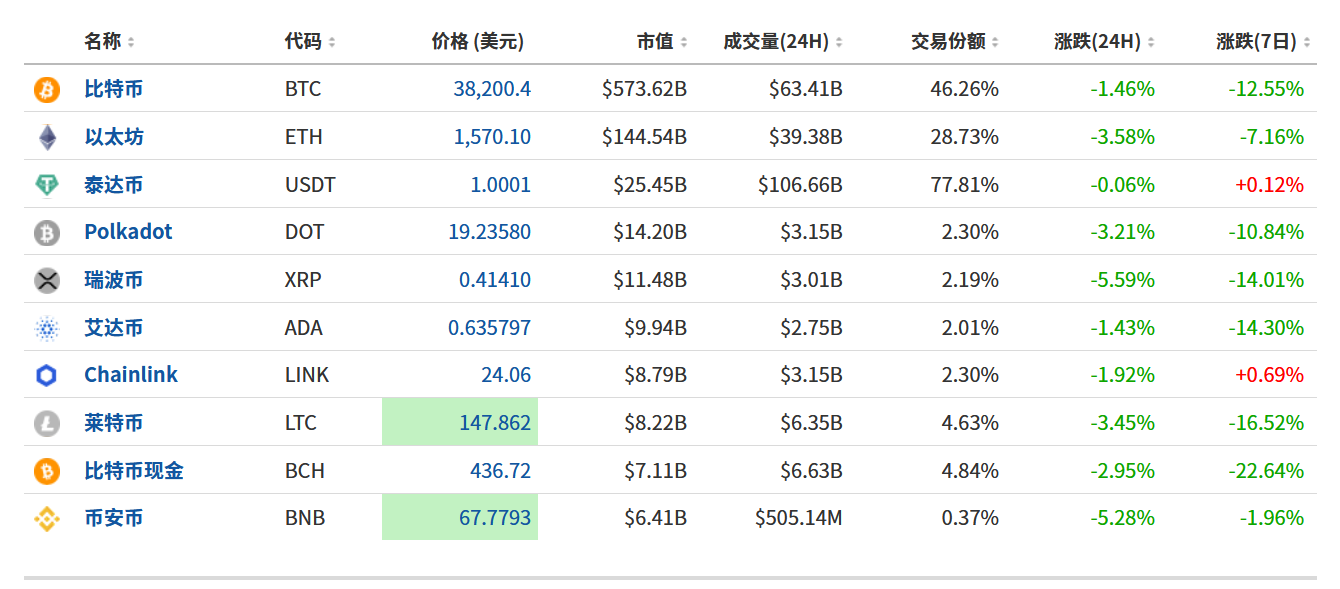The height and width of the screenshot is (589, 1340).
Task: Click the BTC price 38,200.4
Action: pos(492,89)
